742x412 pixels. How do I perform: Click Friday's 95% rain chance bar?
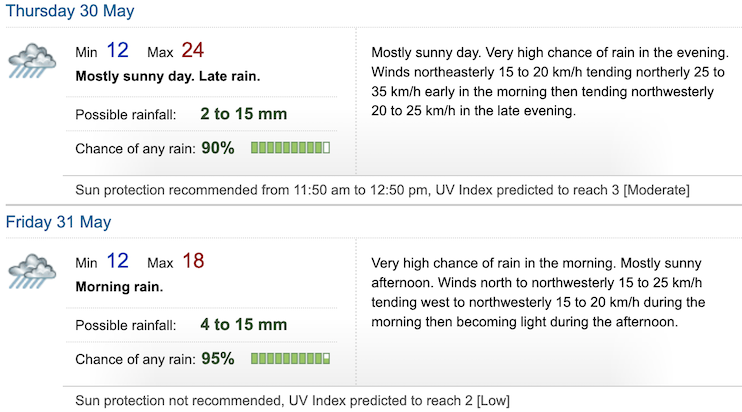click(290, 358)
